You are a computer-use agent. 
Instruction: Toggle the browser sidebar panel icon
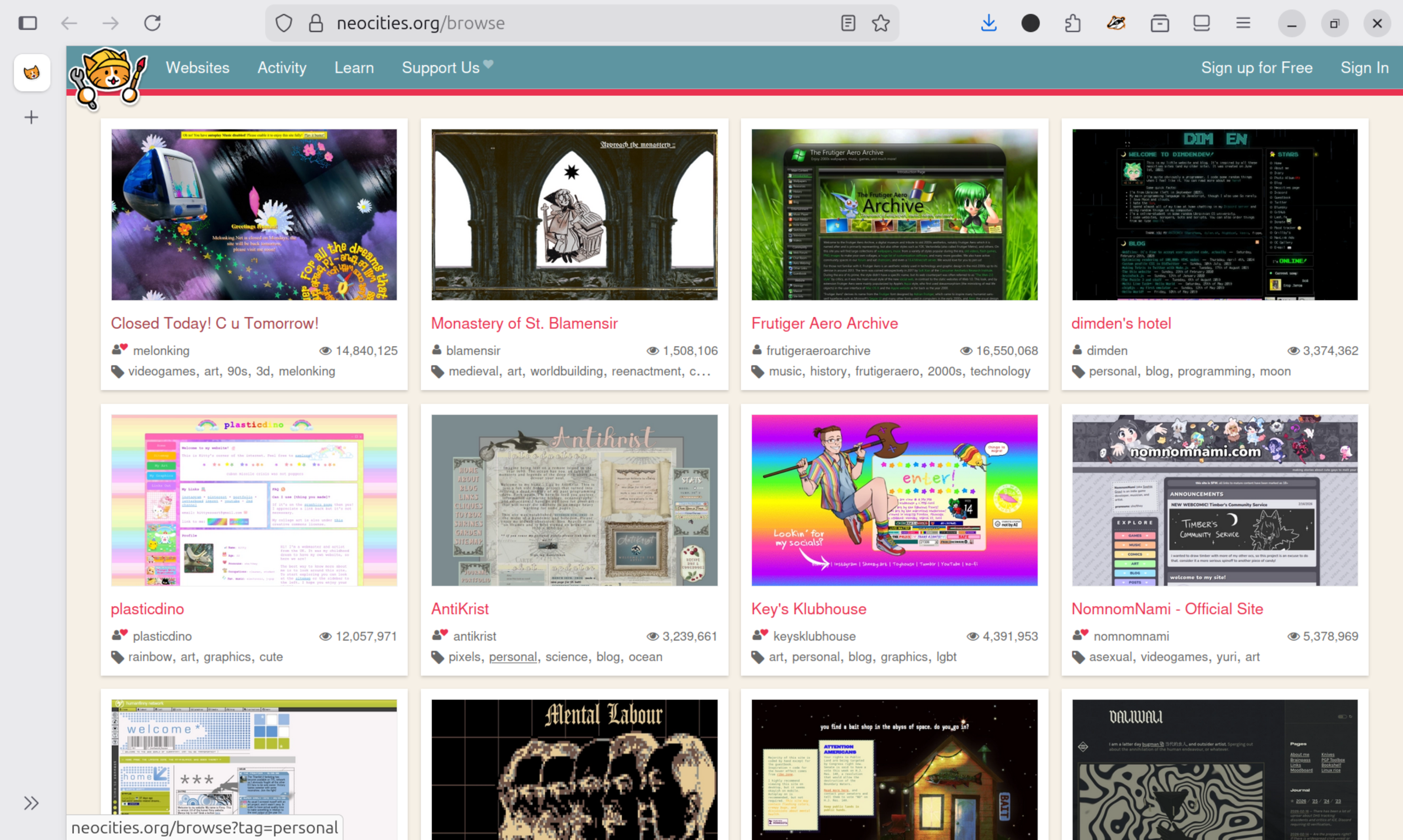[28, 23]
